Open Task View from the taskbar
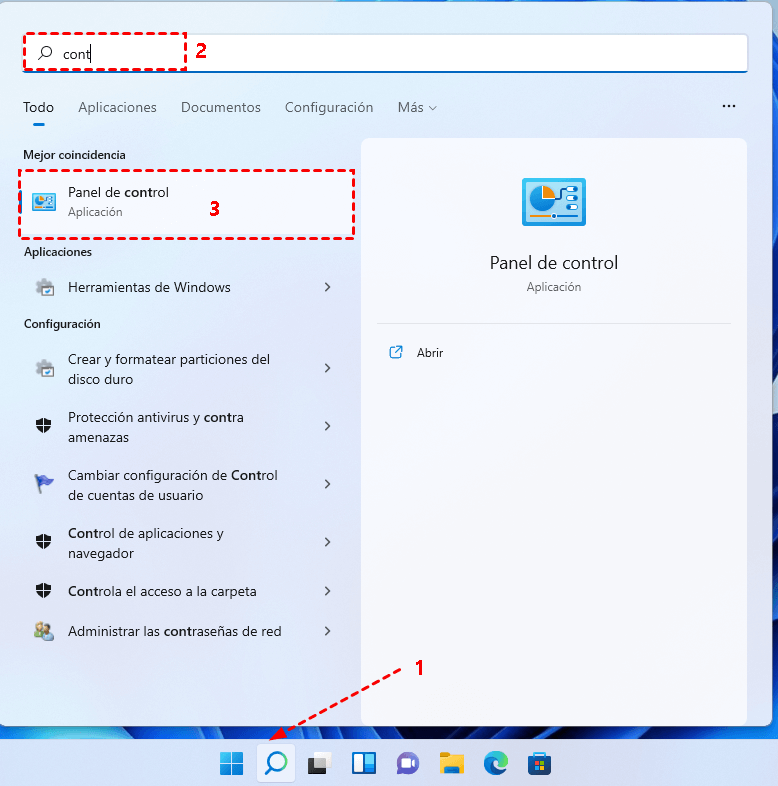The image size is (778, 786). click(319, 764)
